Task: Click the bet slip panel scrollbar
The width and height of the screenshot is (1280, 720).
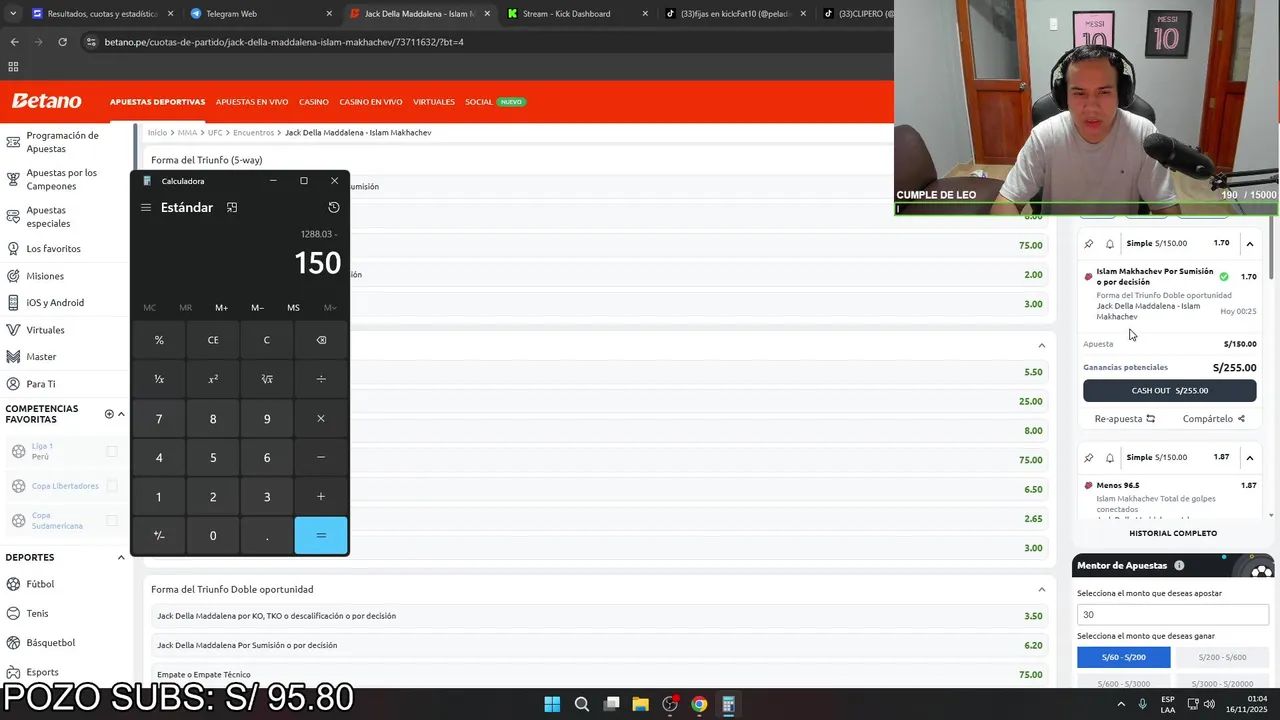Action: (1272, 250)
